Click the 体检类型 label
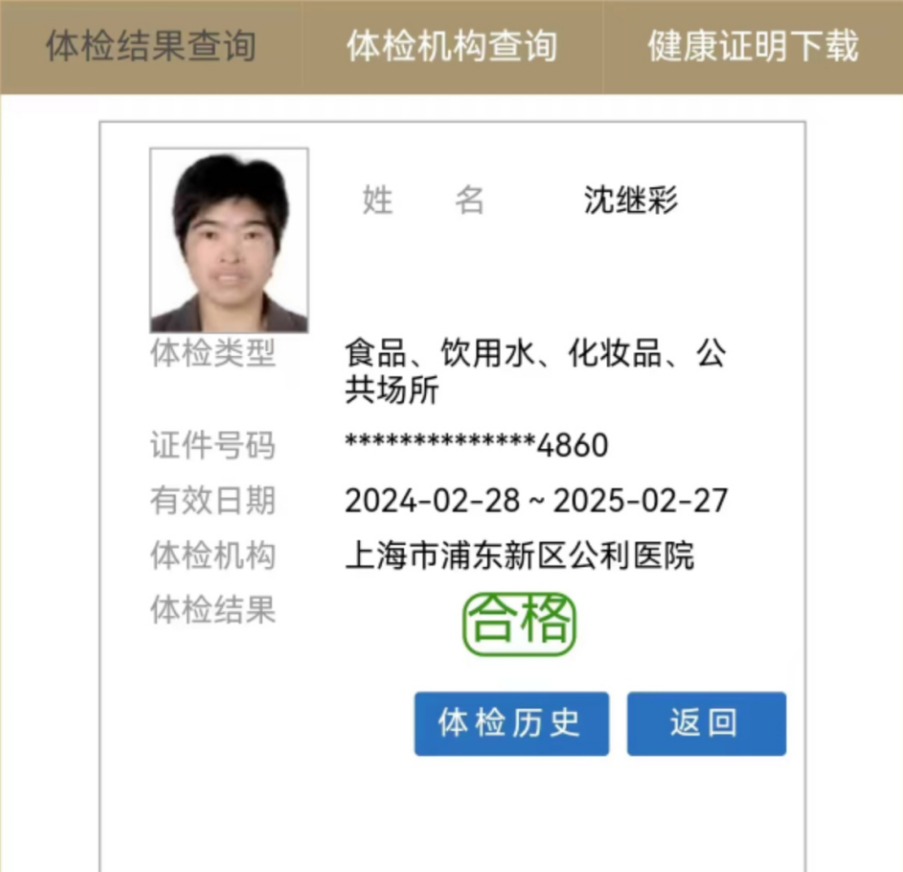Image resolution: width=903 pixels, height=872 pixels. point(213,352)
